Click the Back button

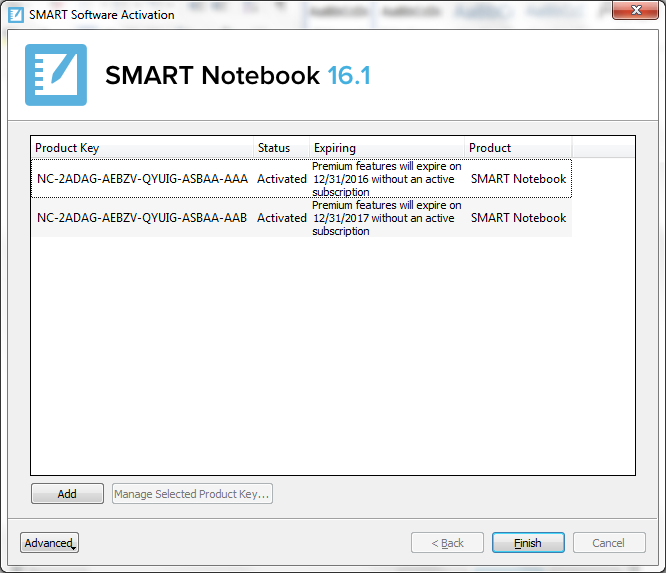click(x=447, y=543)
